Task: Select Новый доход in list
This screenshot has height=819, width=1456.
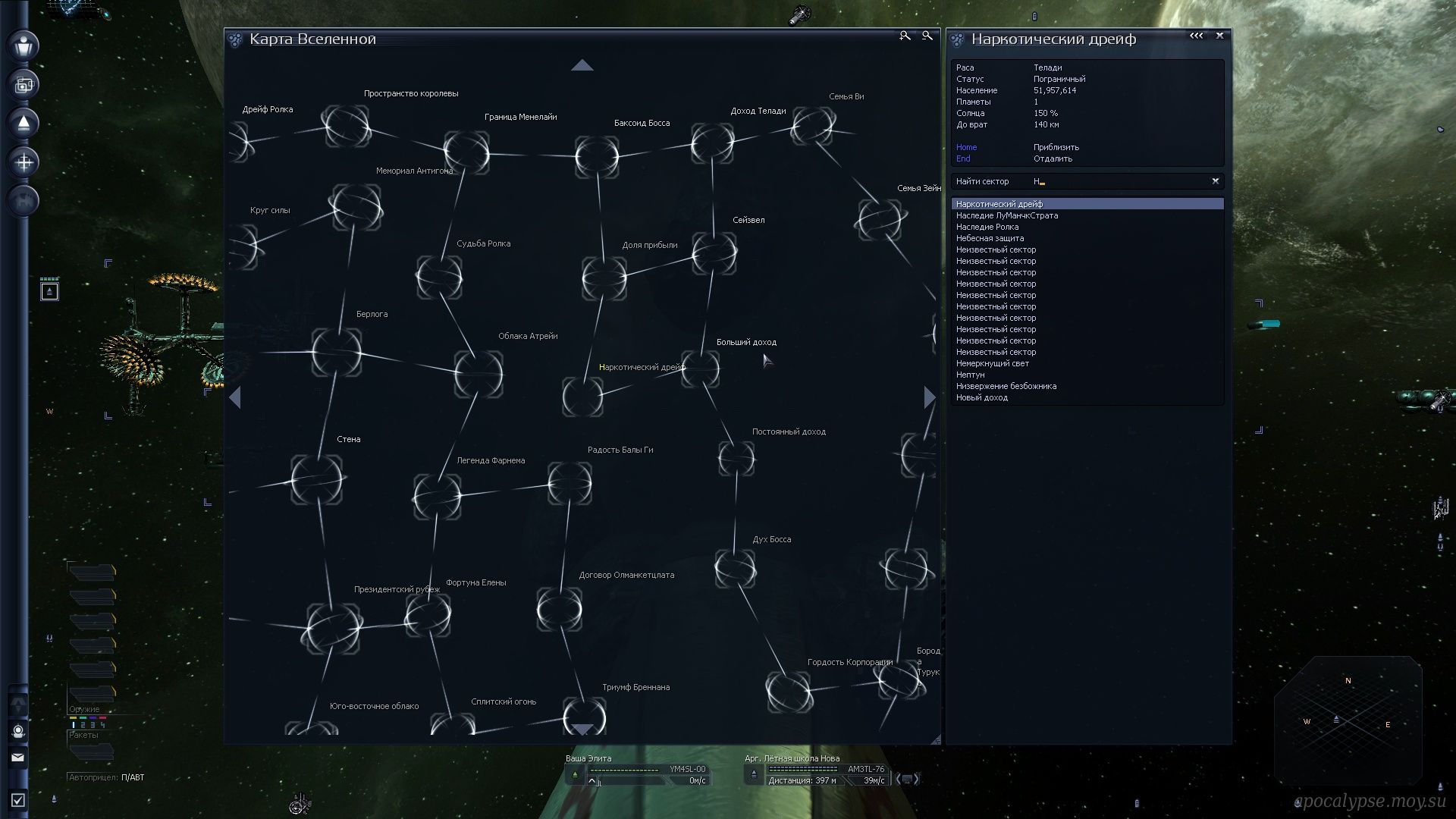Action: 1087,397
